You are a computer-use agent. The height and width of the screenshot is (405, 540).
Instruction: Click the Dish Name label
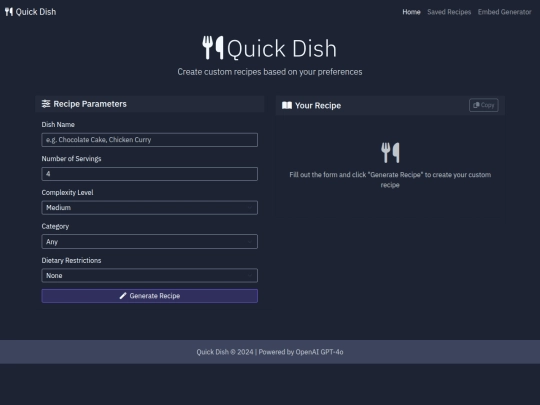[x=58, y=125]
